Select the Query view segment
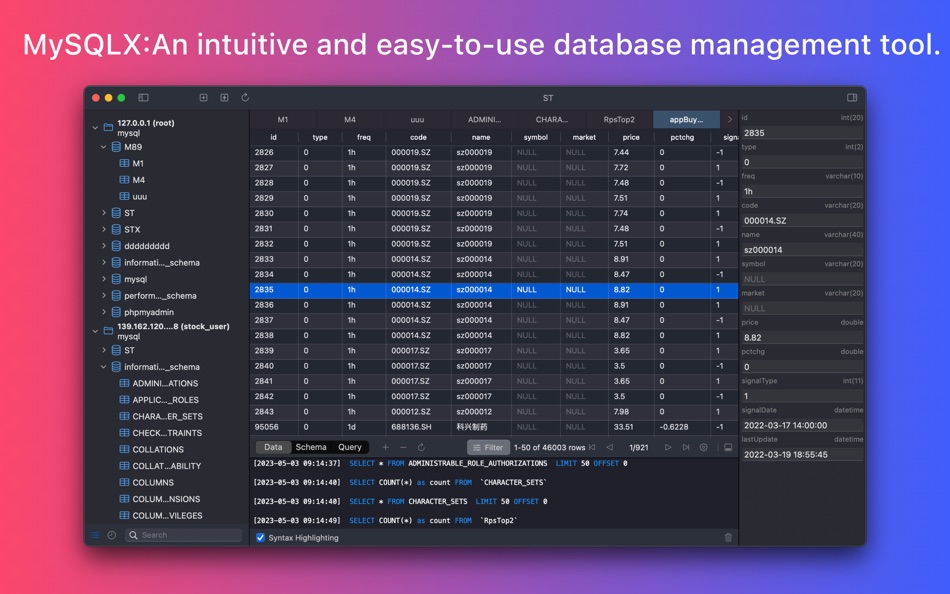Viewport: 950px width, 594px height. tap(350, 447)
